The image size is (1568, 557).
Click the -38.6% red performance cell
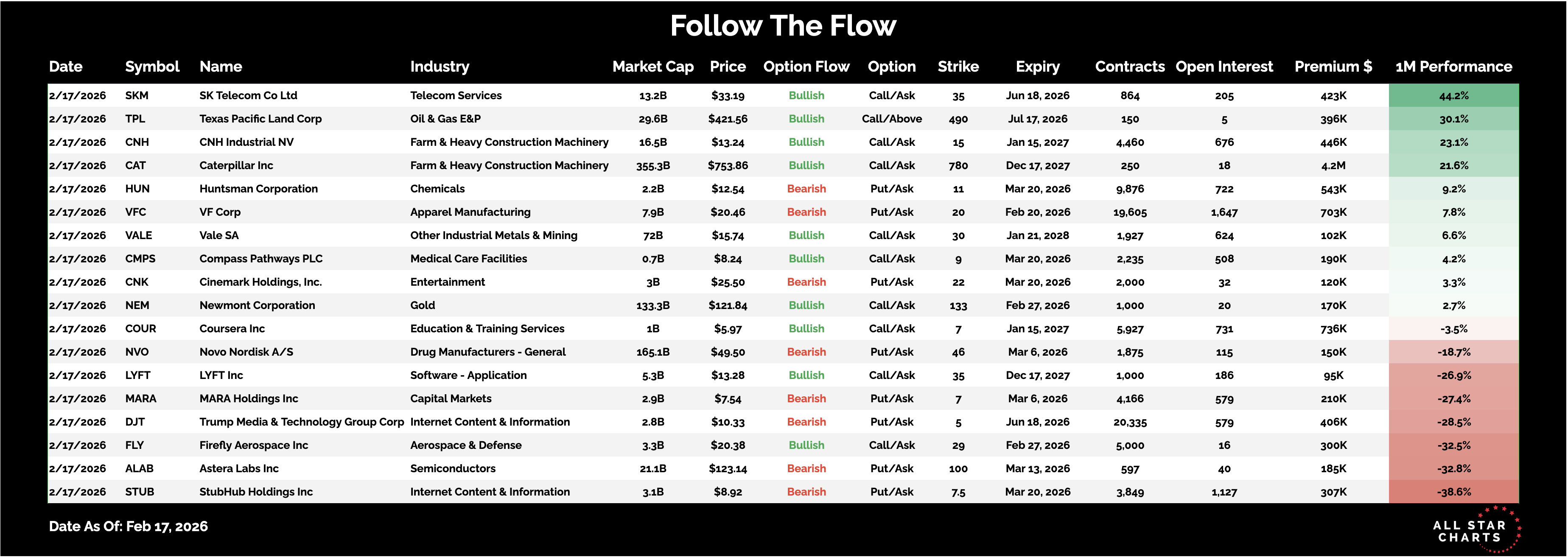coord(1453,492)
